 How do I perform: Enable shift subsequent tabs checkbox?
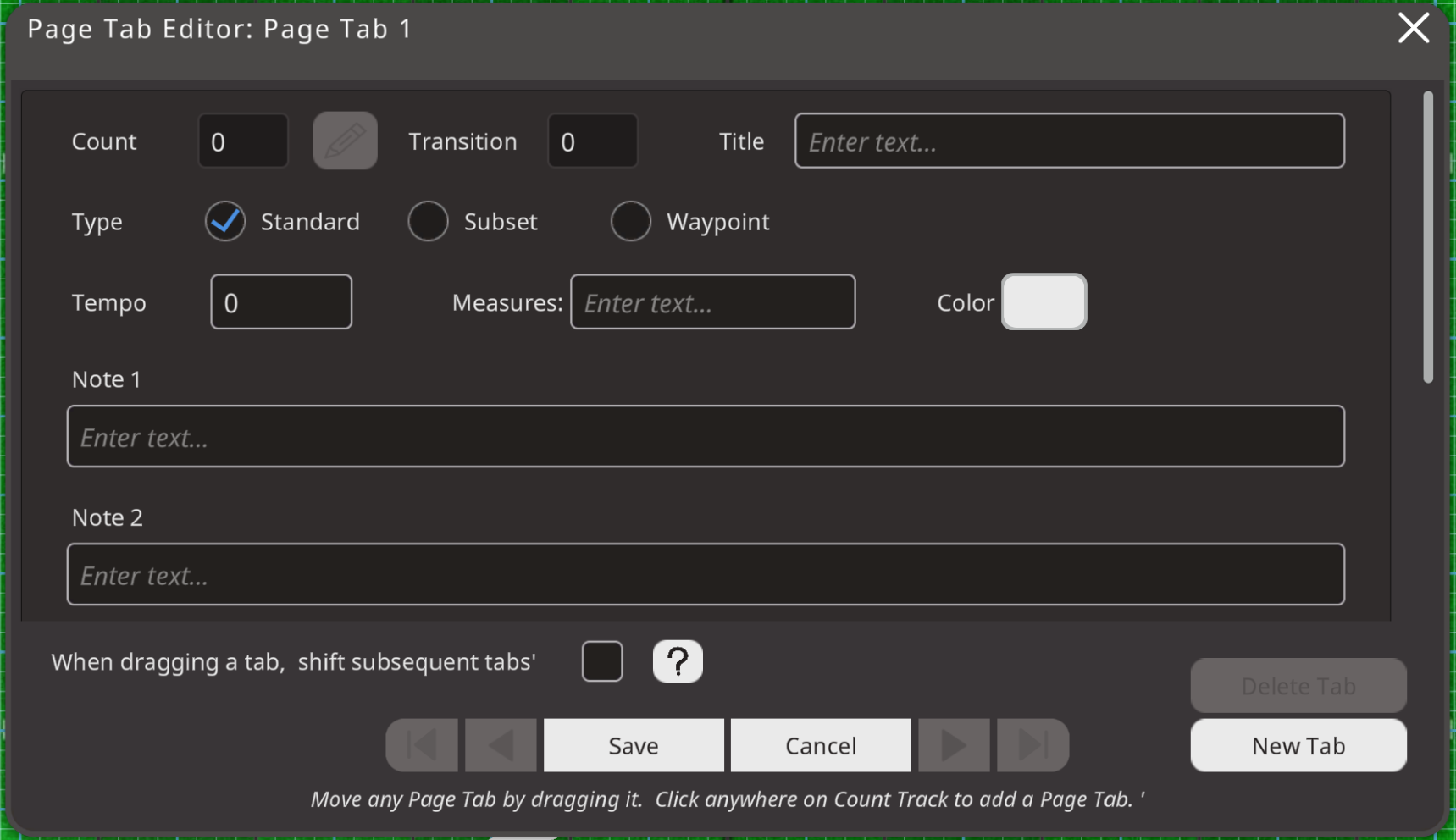(602, 661)
